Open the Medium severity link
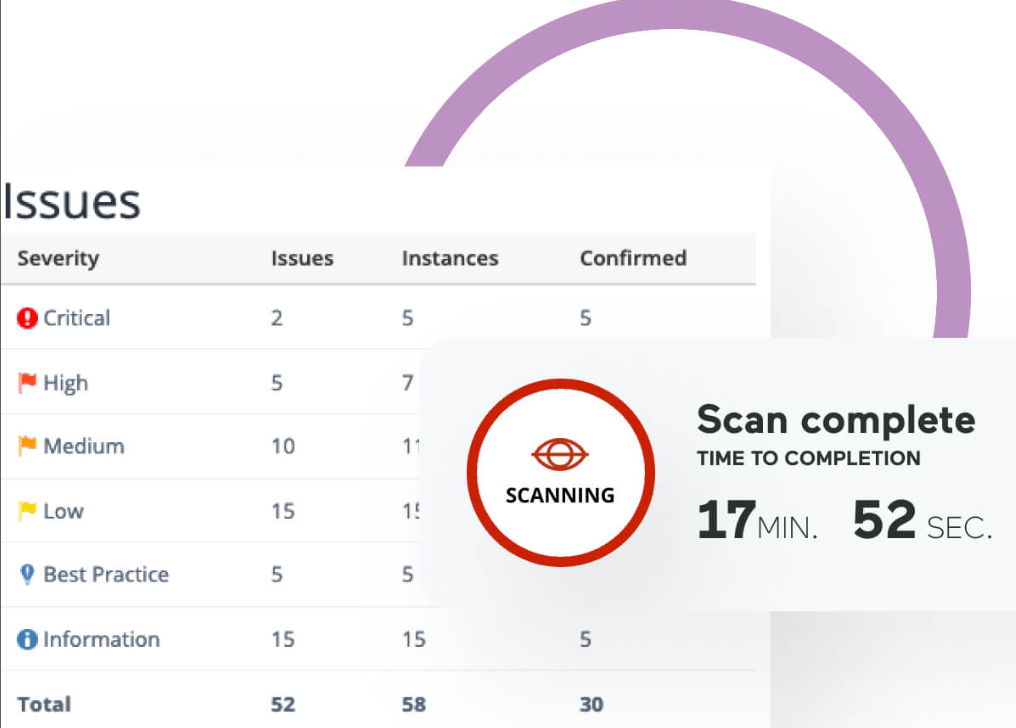 click(x=84, y=446)
